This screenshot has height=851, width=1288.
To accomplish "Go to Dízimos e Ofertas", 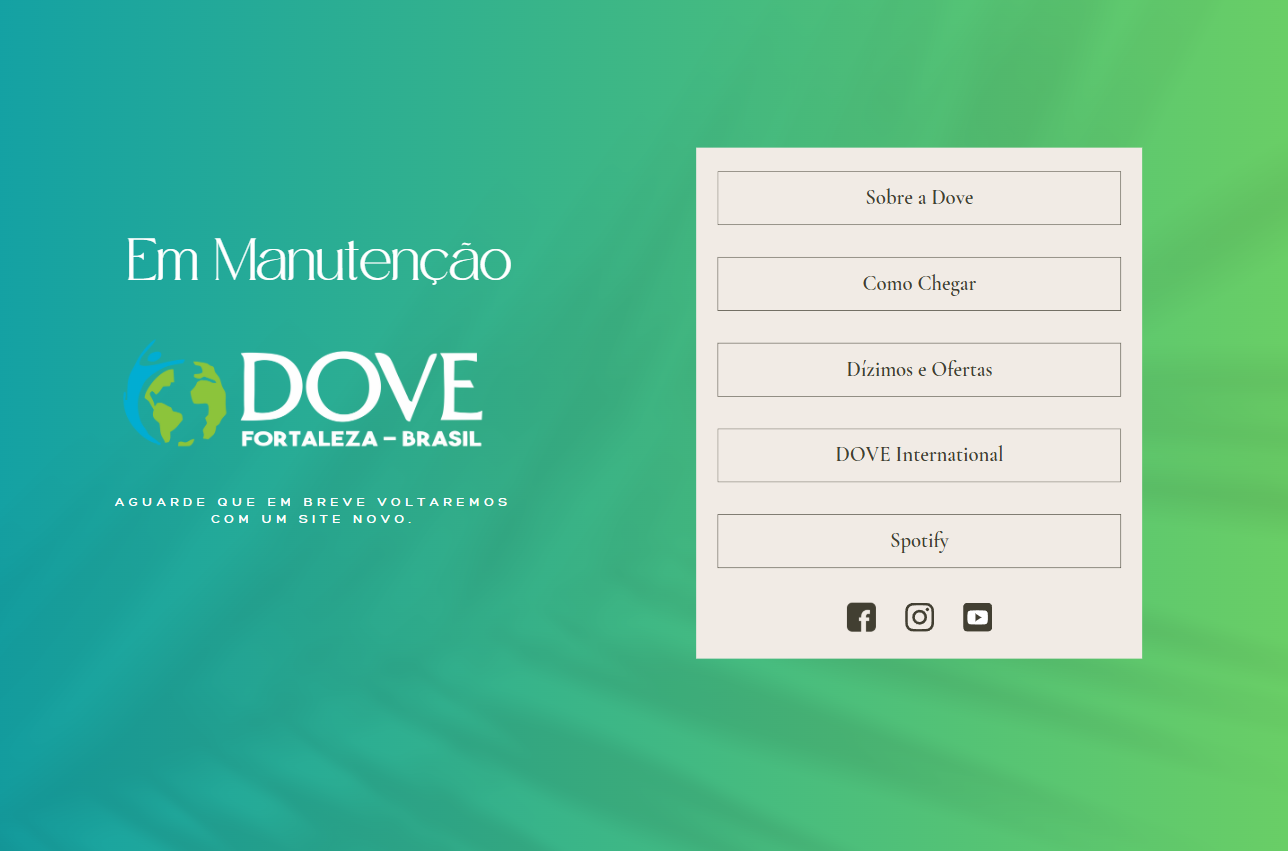I will pos(919,370).
